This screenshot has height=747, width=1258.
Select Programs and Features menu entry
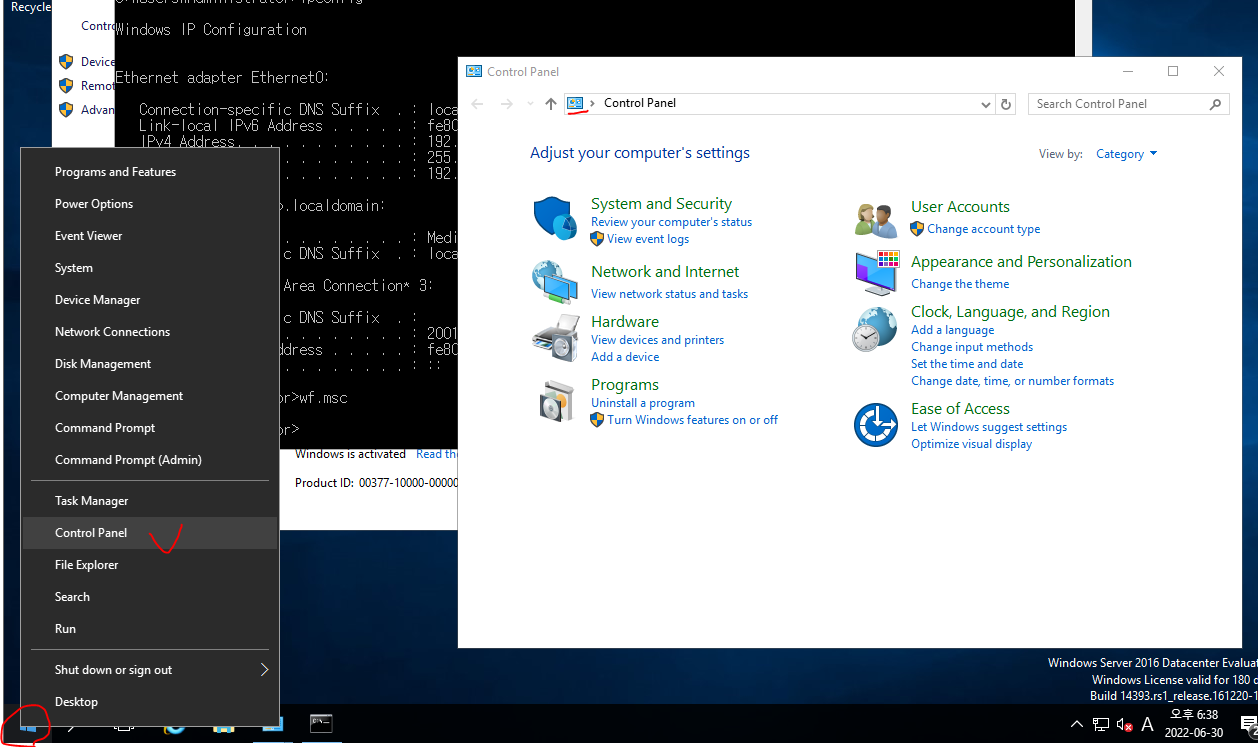point(150,172)
